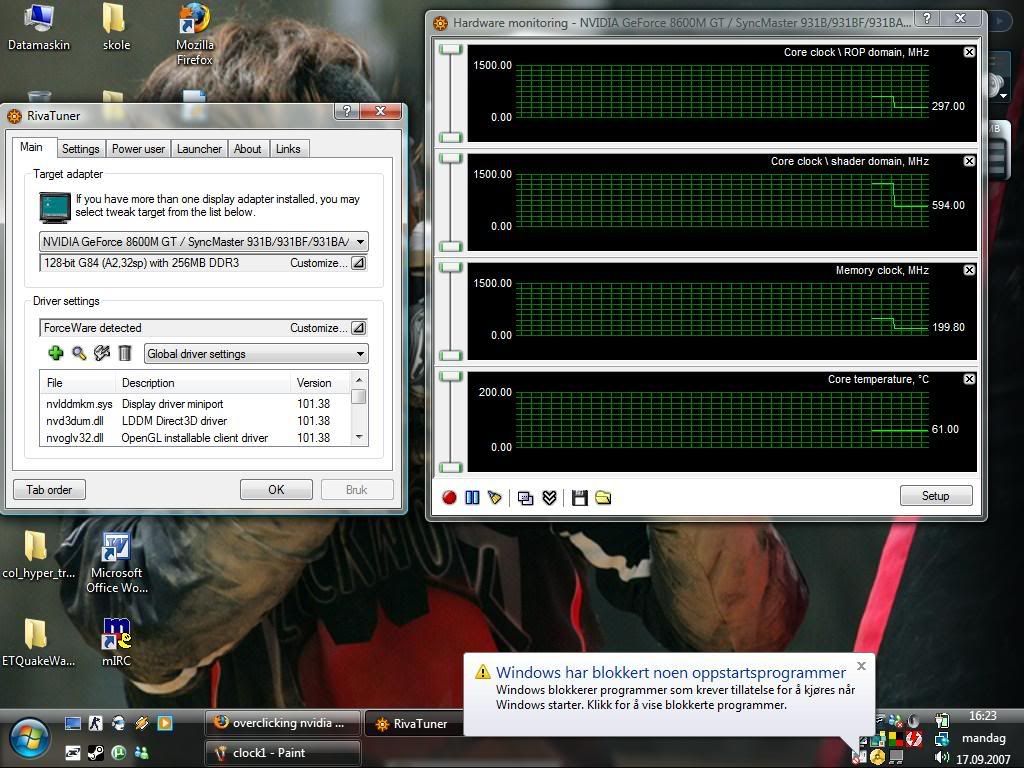Open Customize arrow for the 128-bit G84 adapter

click(359, 263)
